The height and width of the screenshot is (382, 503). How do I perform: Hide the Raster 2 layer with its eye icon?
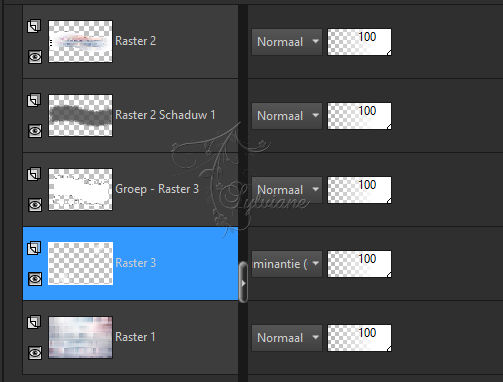35,57
